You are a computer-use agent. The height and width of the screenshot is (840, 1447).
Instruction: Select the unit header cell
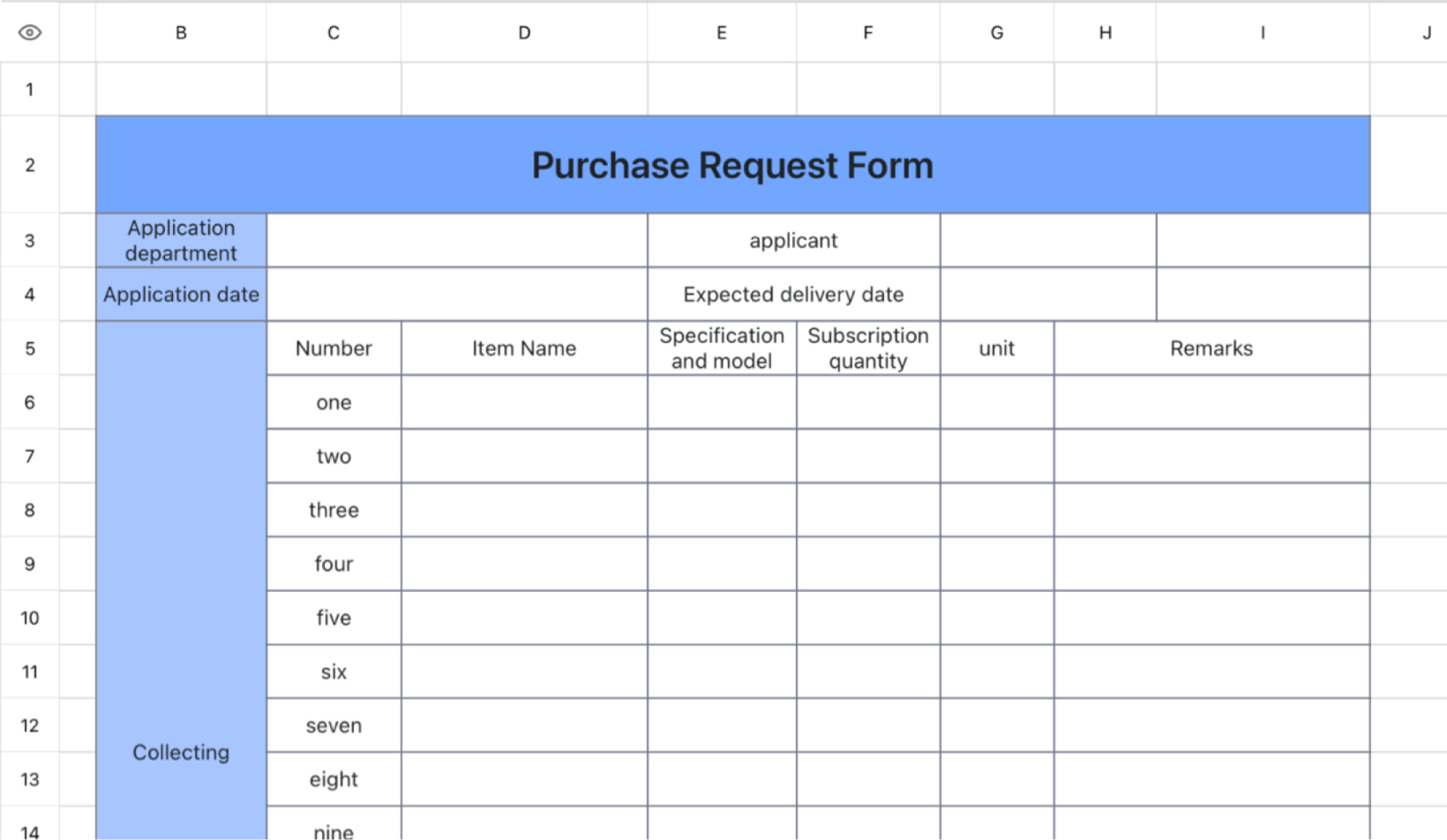point(997,349)
